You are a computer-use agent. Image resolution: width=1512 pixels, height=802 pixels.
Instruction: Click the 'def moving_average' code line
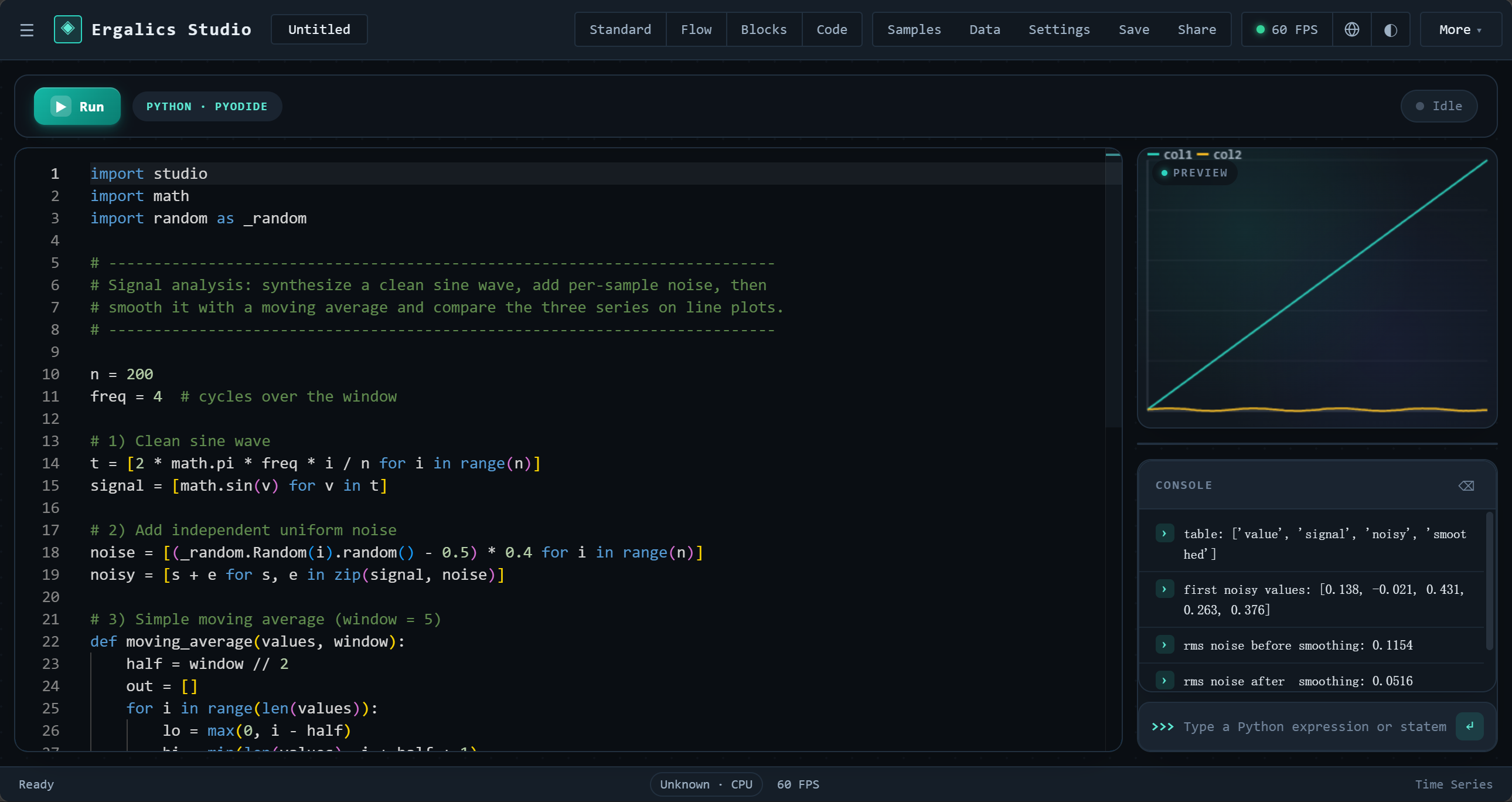tap(247, 641)
